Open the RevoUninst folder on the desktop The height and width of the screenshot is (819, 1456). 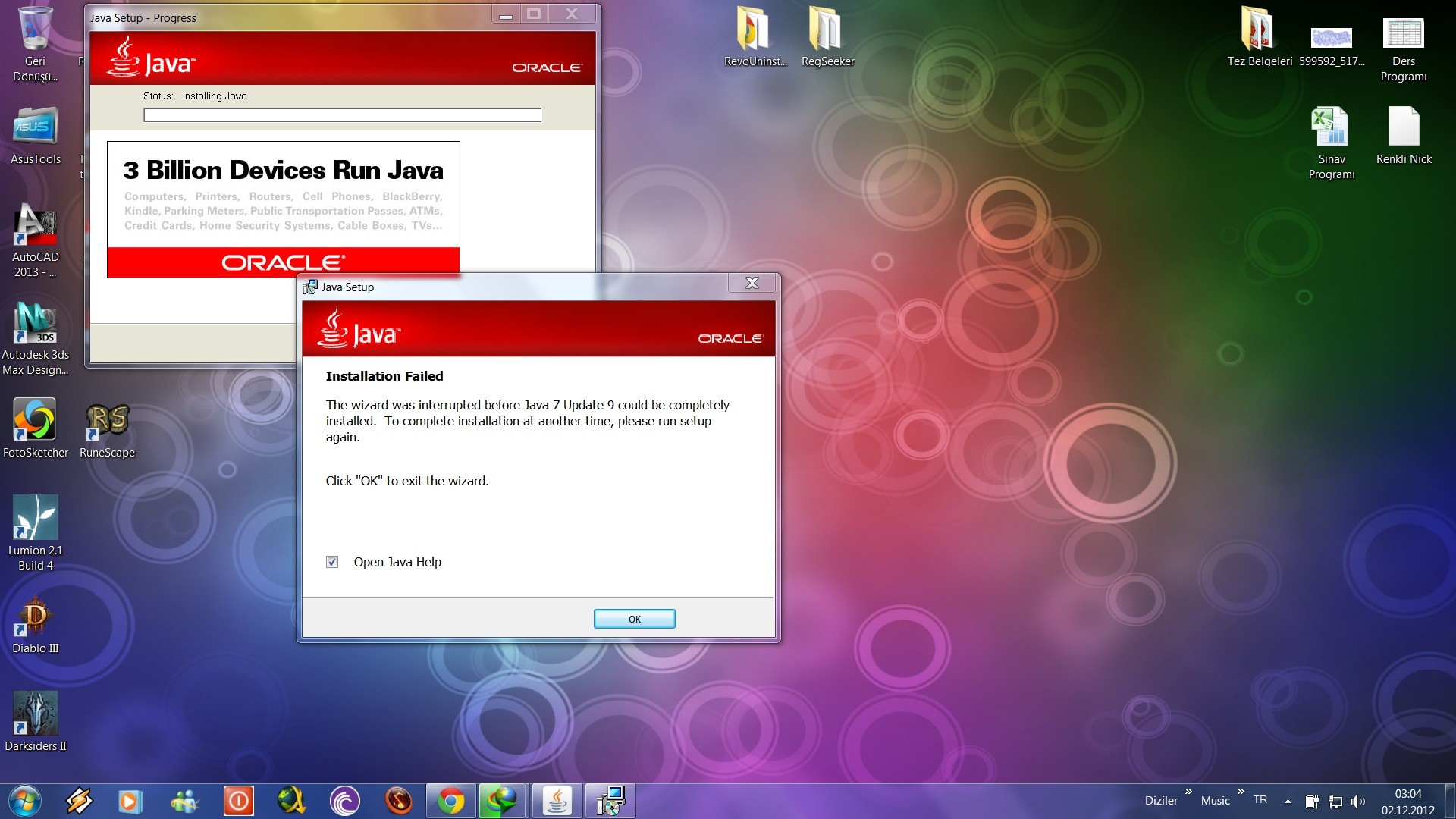[x=755, y=37]
